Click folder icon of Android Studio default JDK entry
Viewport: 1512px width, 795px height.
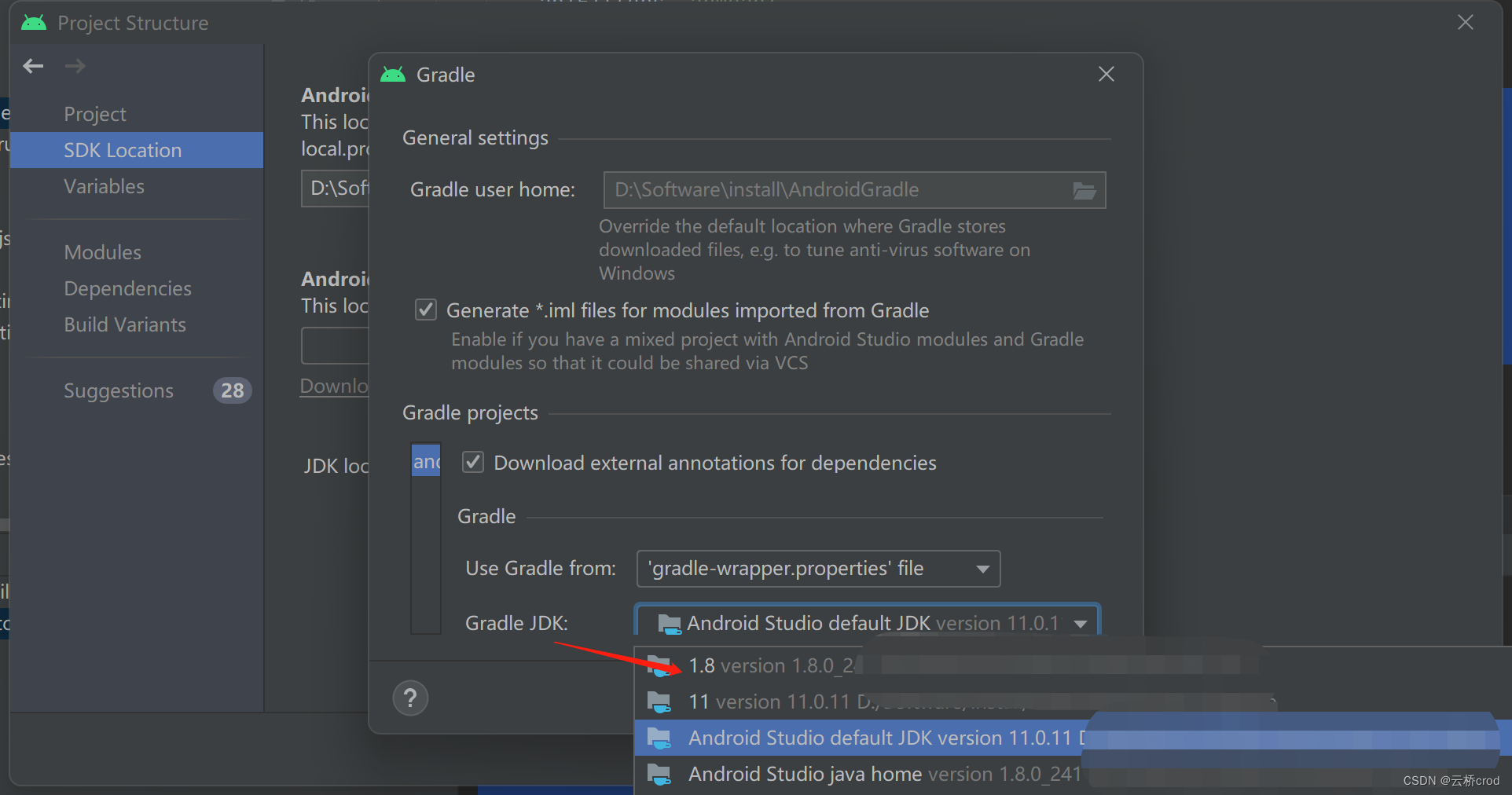[659, 738]
